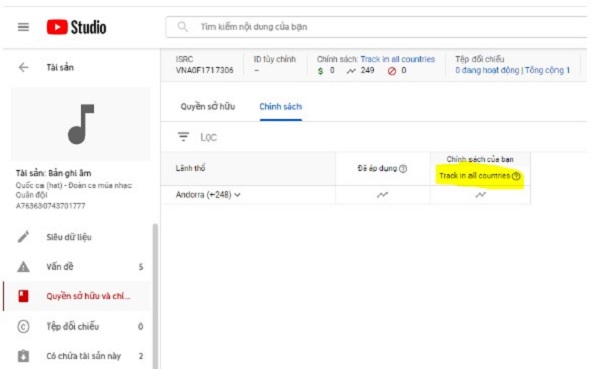Click the Lọc filter field
The image size is (600, 369).
(x=209, y=137)
